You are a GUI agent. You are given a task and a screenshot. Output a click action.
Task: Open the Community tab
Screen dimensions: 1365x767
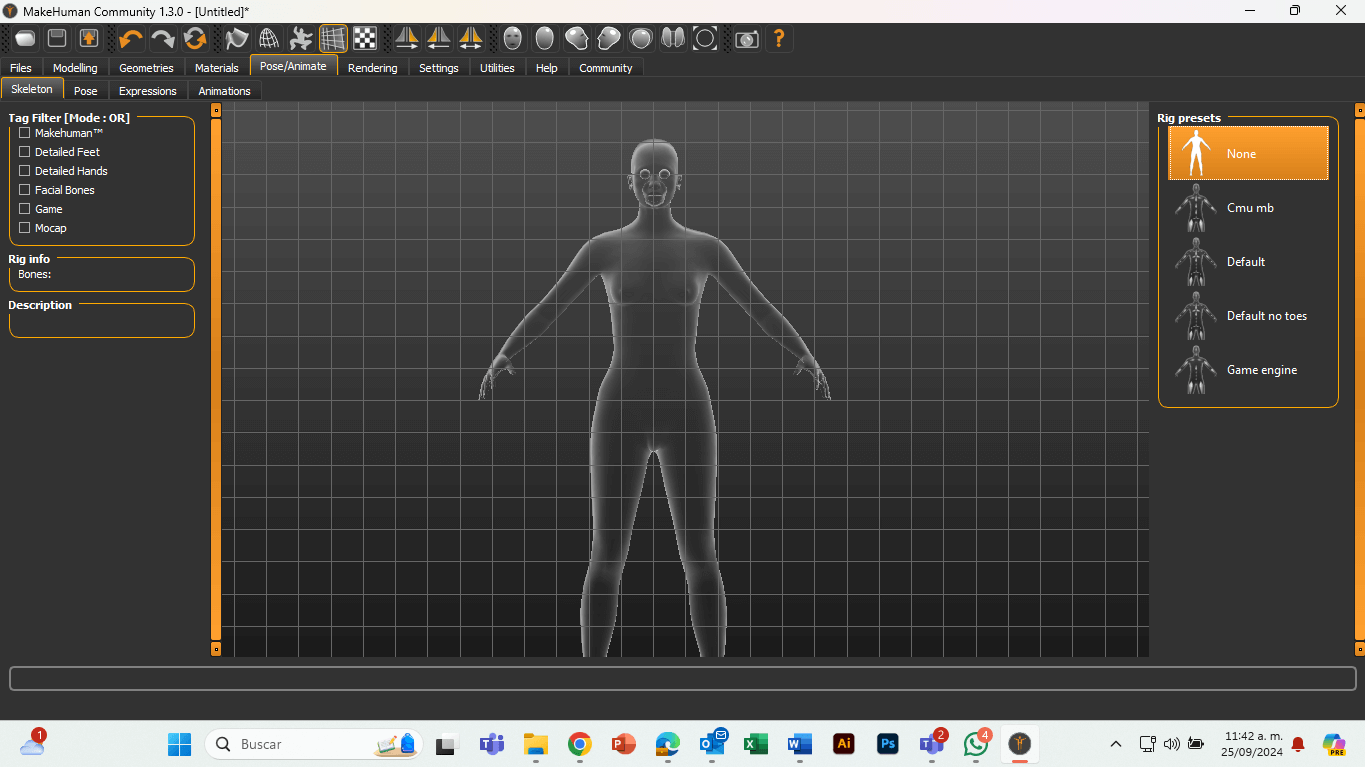pyautogui.click(x=606, y=68)
